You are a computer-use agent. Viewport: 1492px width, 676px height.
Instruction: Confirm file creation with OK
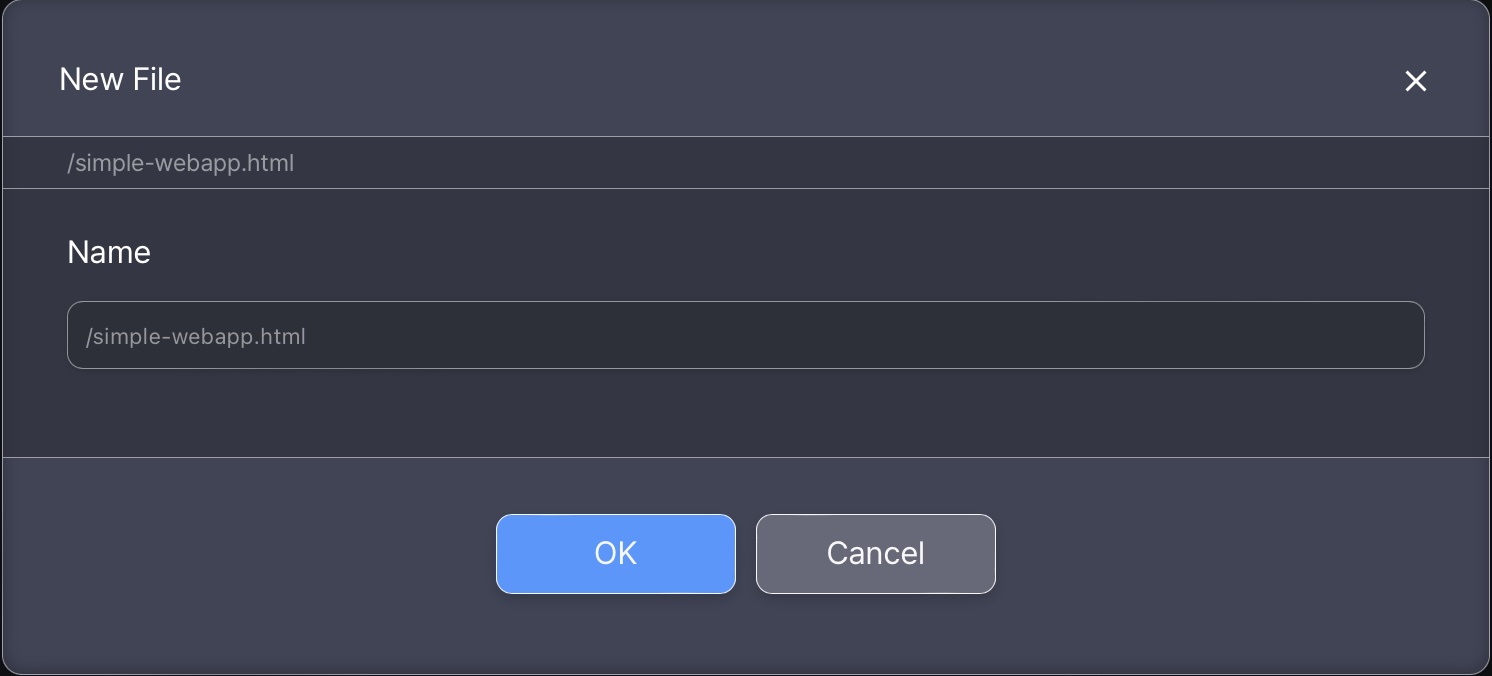615,554
